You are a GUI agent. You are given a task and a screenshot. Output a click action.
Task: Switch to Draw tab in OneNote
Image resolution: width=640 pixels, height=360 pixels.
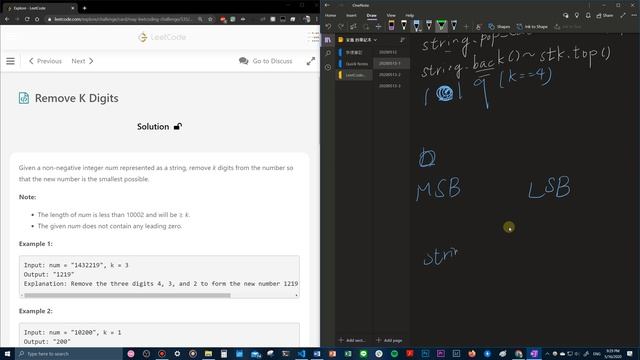(371, 16)
